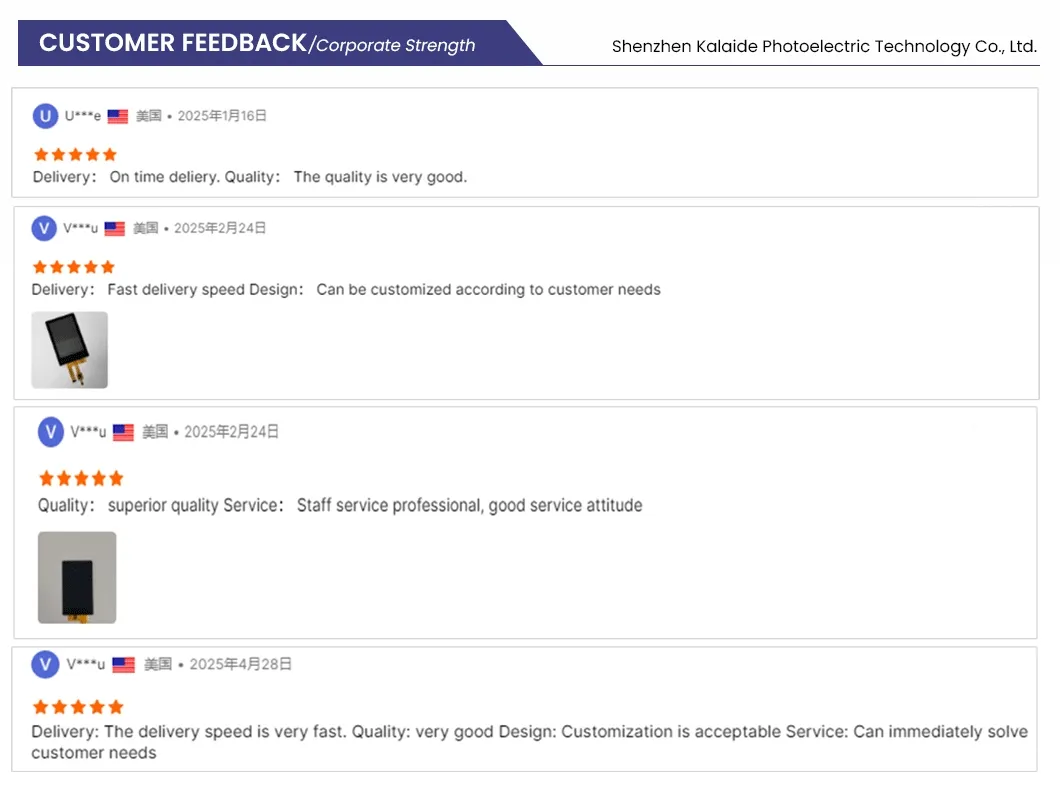Click the 2025年4月28日 review date

(x=240, y=665)
